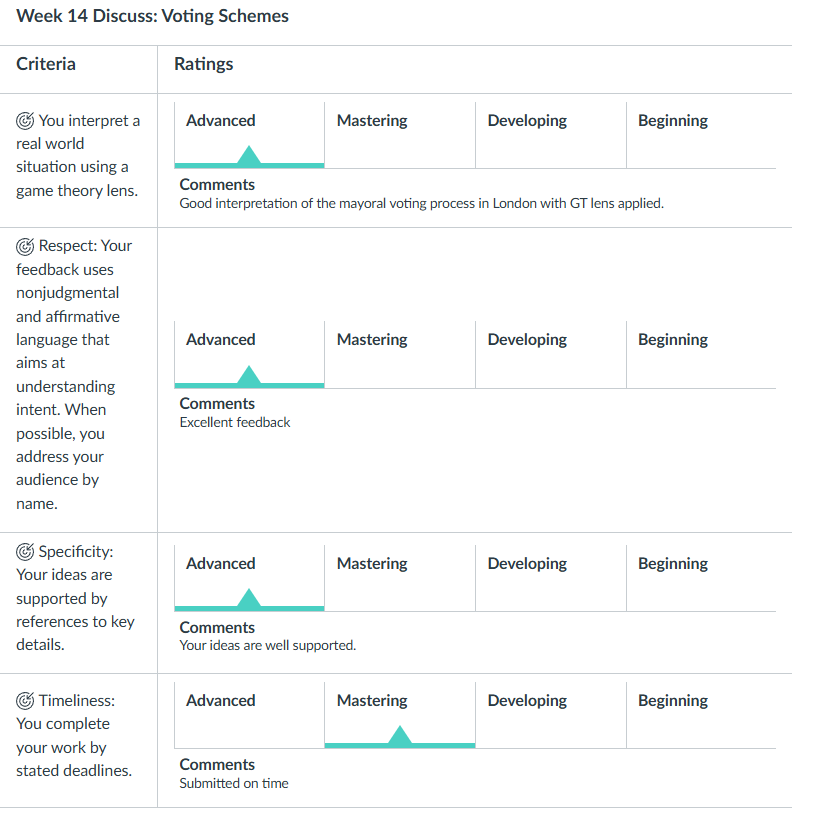Click the outcome icon beside real world situation criterion
Screen dimensions: 826x822
pos(25,121)
